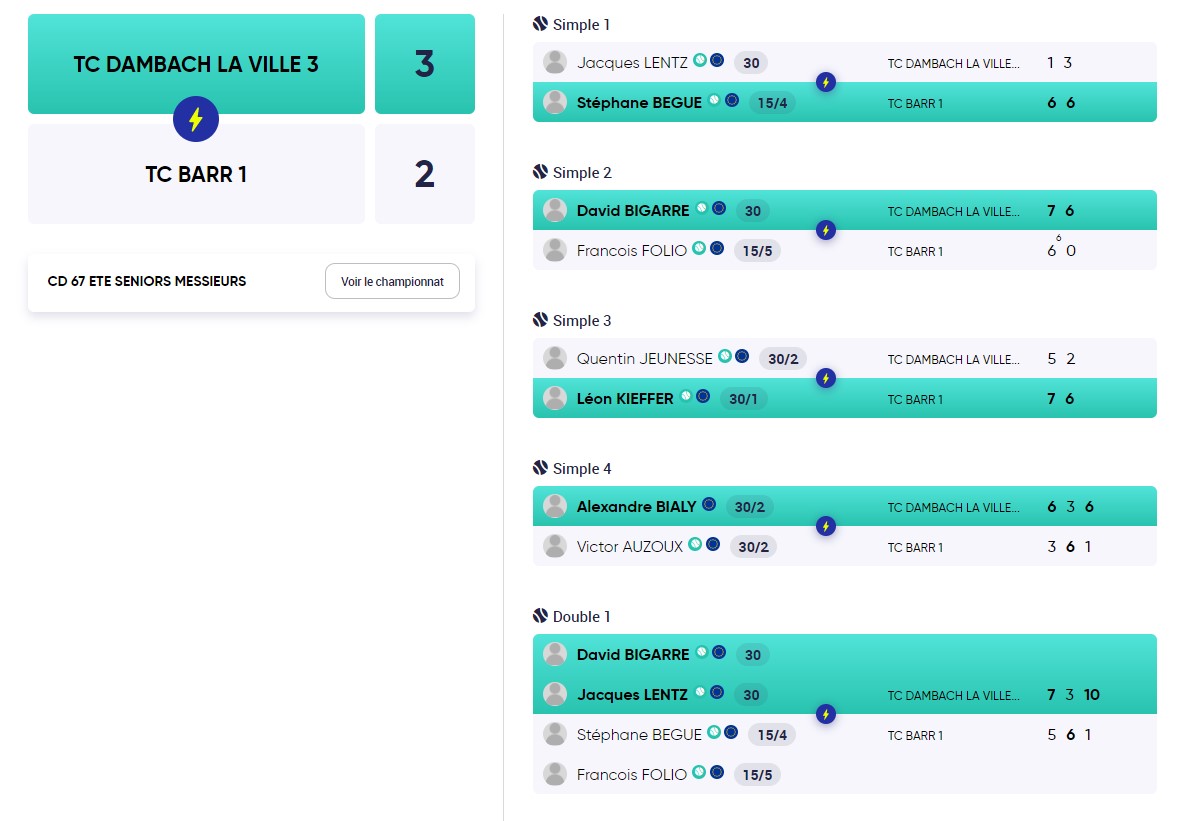This screenshot has height=821, width=1182.
Task: Click the lightning bolt between team names
Action: click(196, 119)
